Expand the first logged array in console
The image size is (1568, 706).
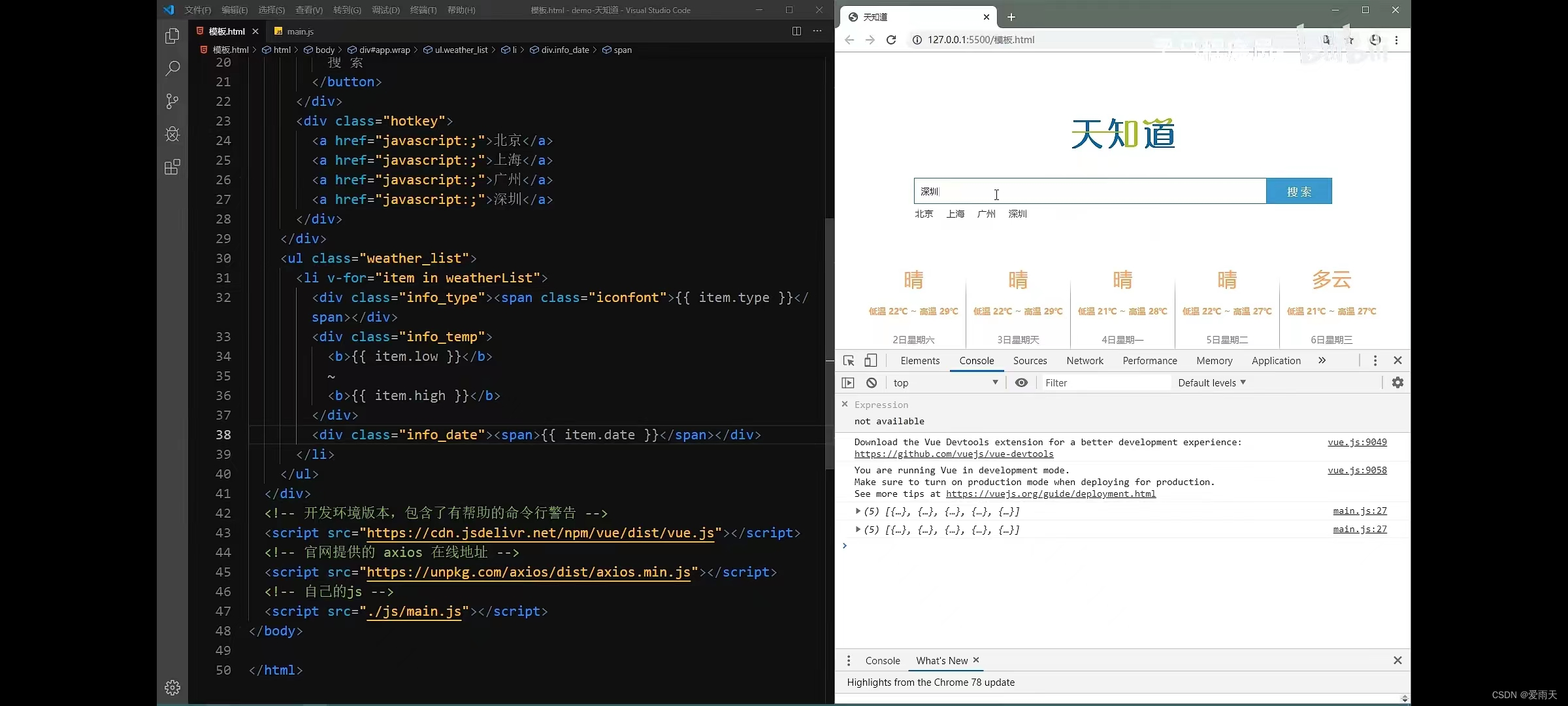tap(858, 511)
